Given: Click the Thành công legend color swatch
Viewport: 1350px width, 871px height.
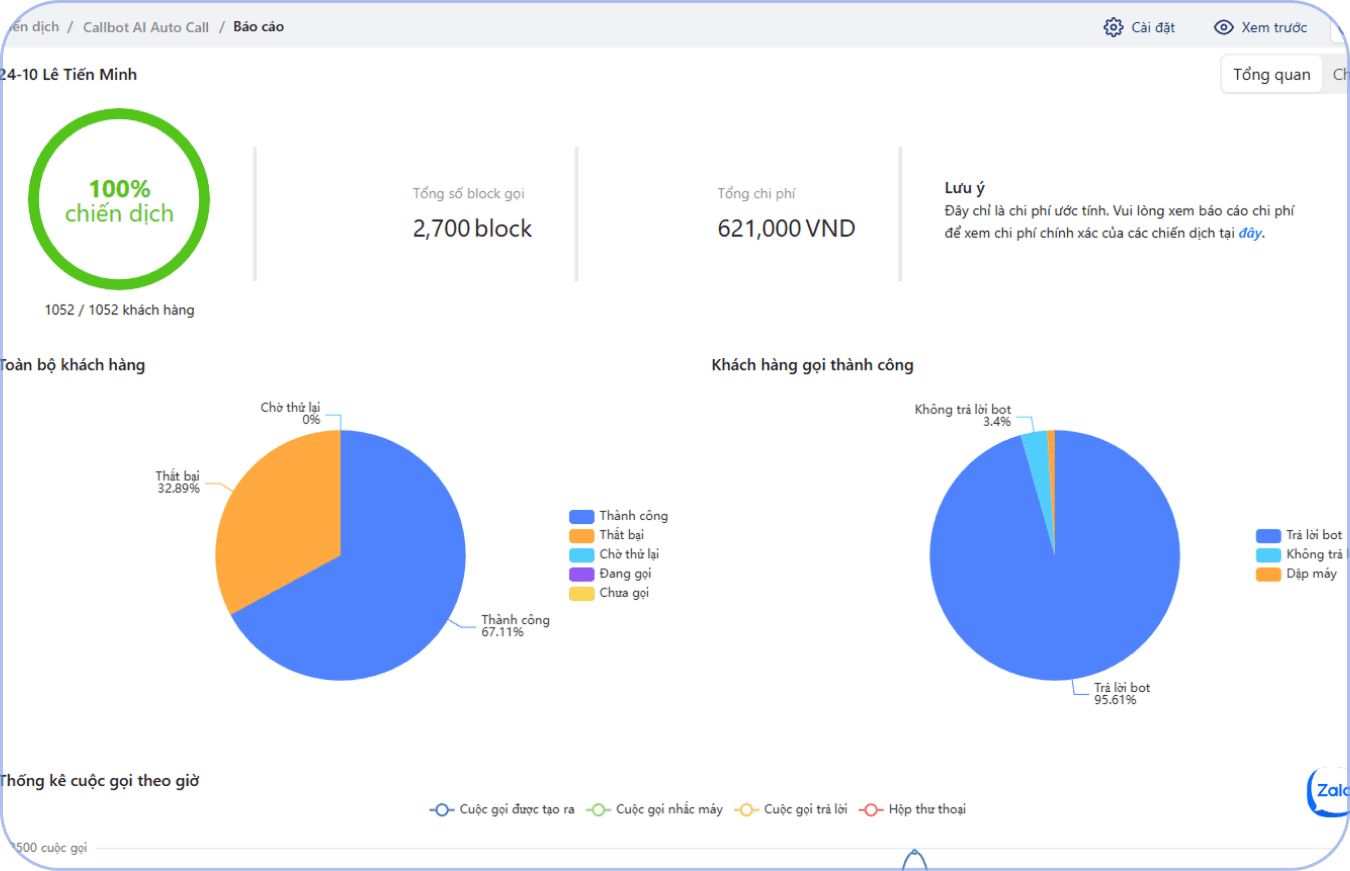Looking at the screenshot, I should (581, 516).
